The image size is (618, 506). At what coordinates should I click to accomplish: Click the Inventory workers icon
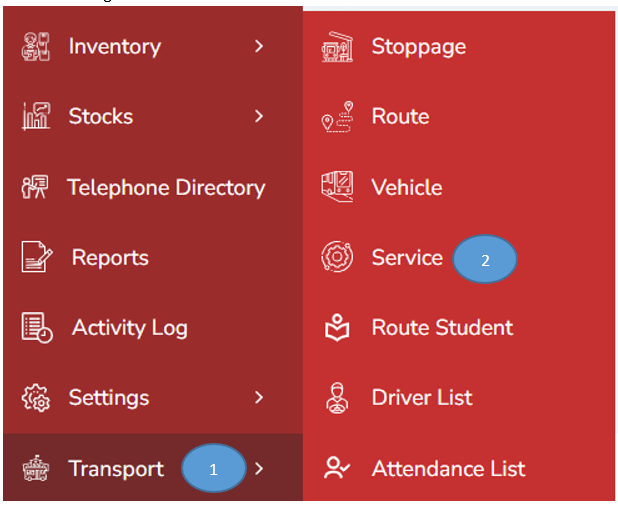pos(35,47)
